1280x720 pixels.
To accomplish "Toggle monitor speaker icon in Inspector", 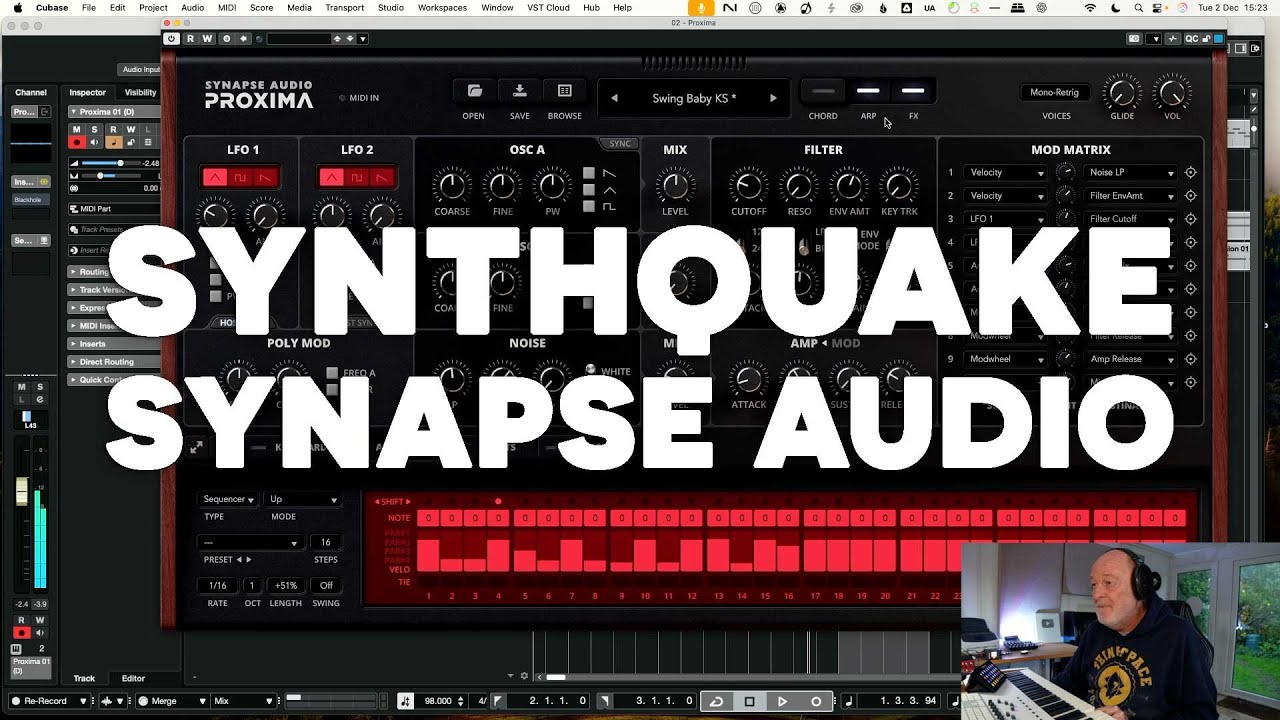I will click(95, 143).
